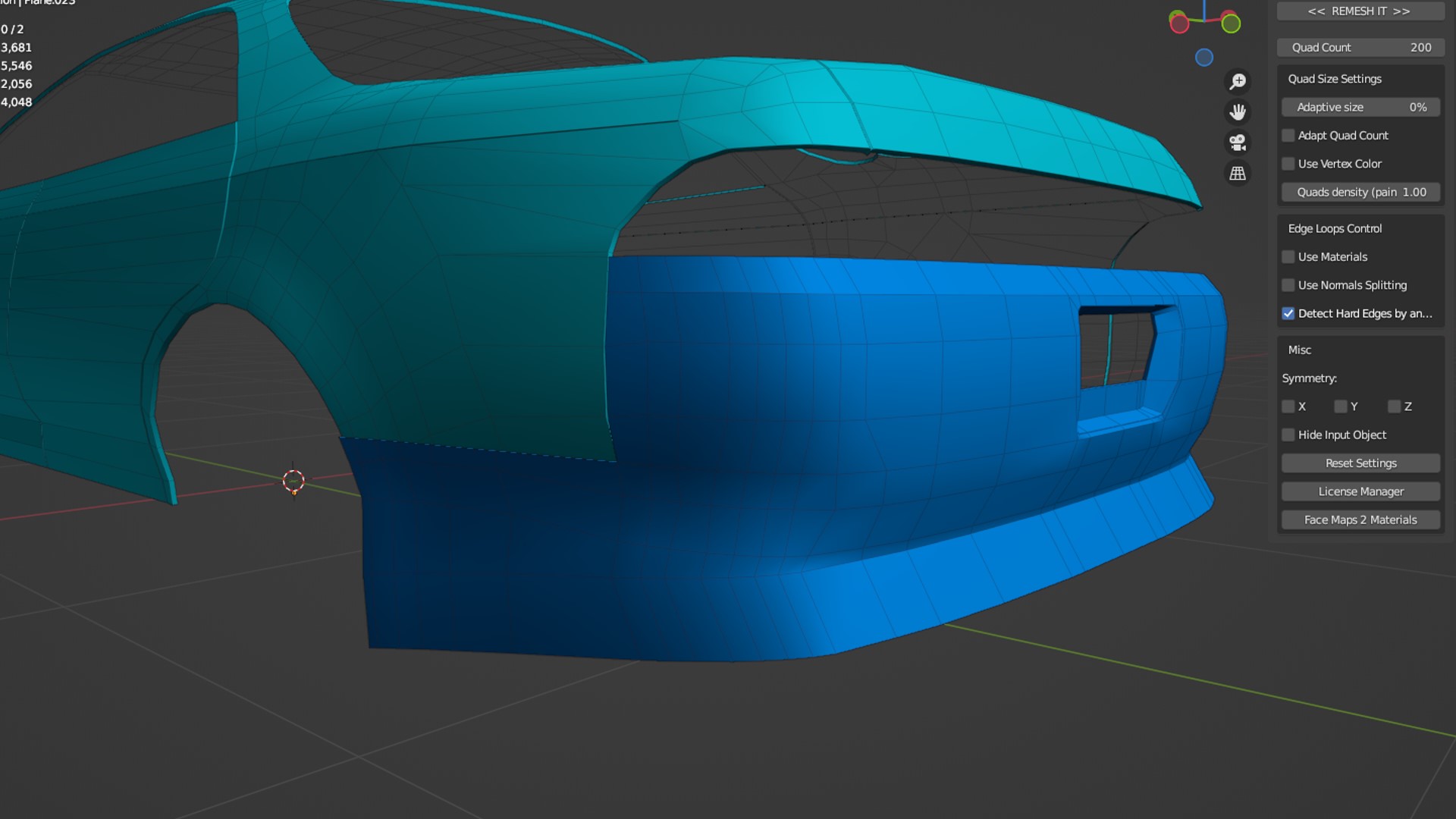The height and width of the screenshot is (819, 1456).
Task: Click the viewport zoom magnifier icon
Action: (x=1238, y=81)
